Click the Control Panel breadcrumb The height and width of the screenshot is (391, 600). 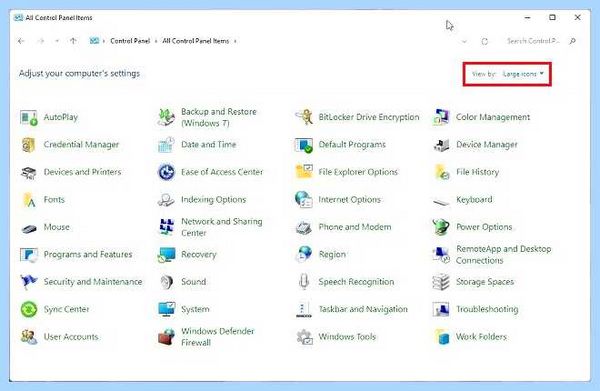[x=130, y=41]
